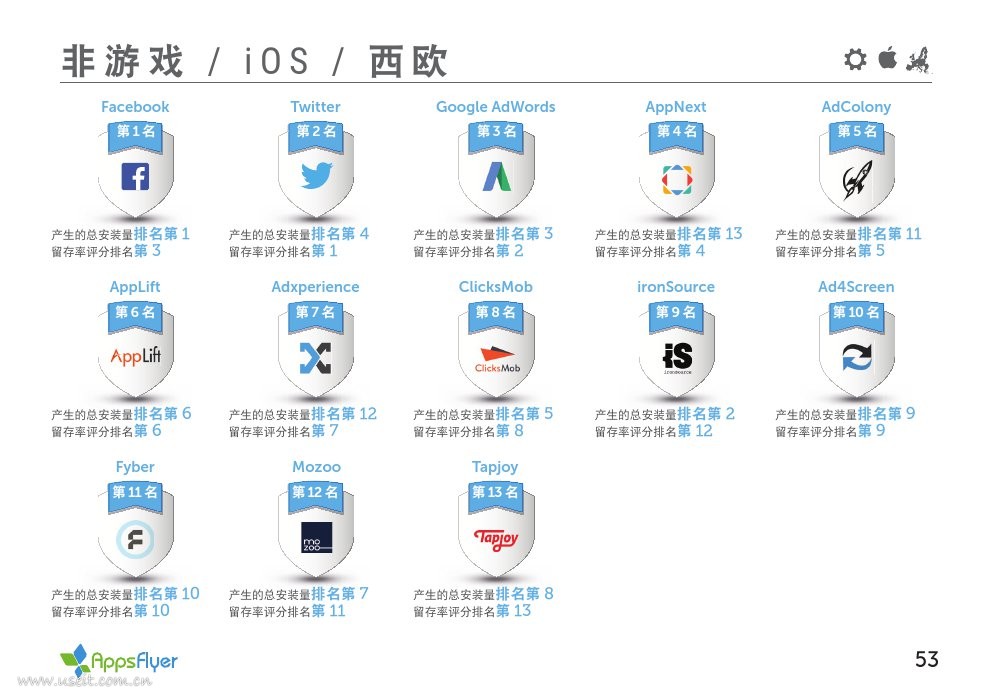992x699 pixels.
Task: Click Twitter's 留存率评分排名第 1 line
Action: [283, 251]
